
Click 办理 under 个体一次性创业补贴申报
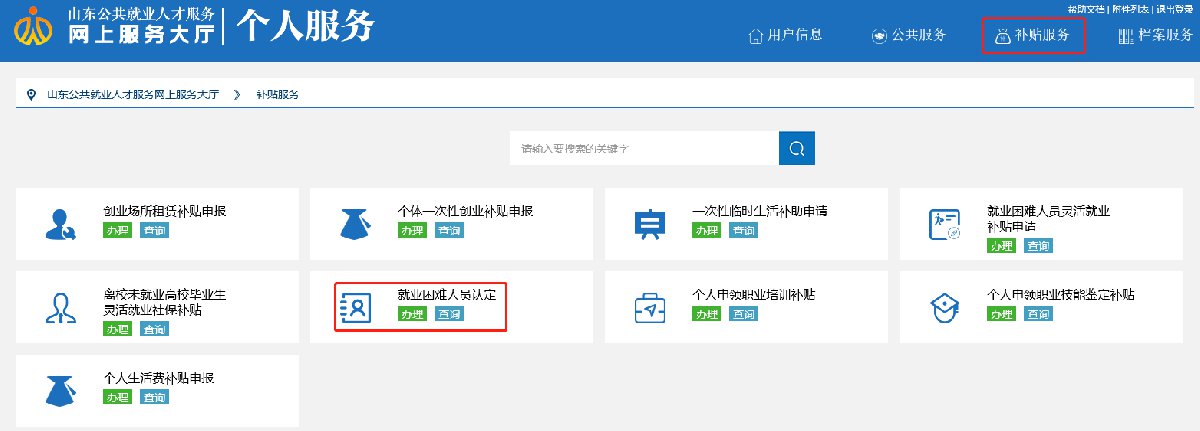click(412, 231)
